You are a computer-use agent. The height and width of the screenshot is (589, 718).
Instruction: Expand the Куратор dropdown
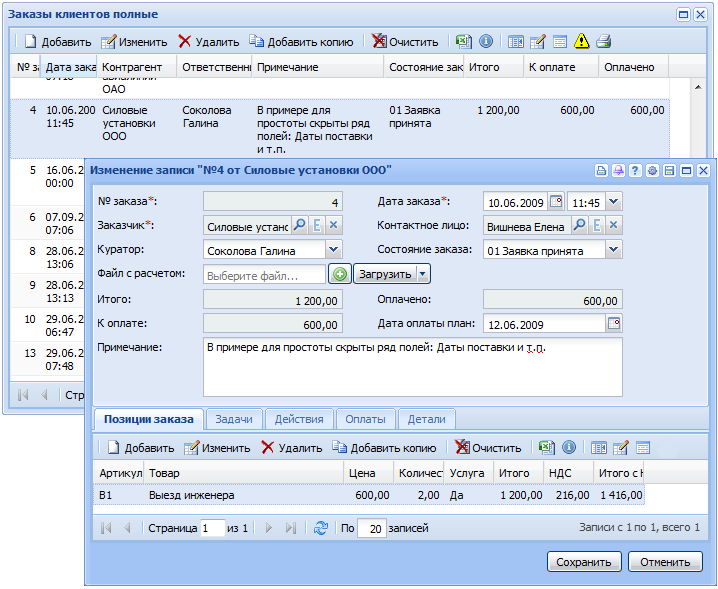pos(333,250)
